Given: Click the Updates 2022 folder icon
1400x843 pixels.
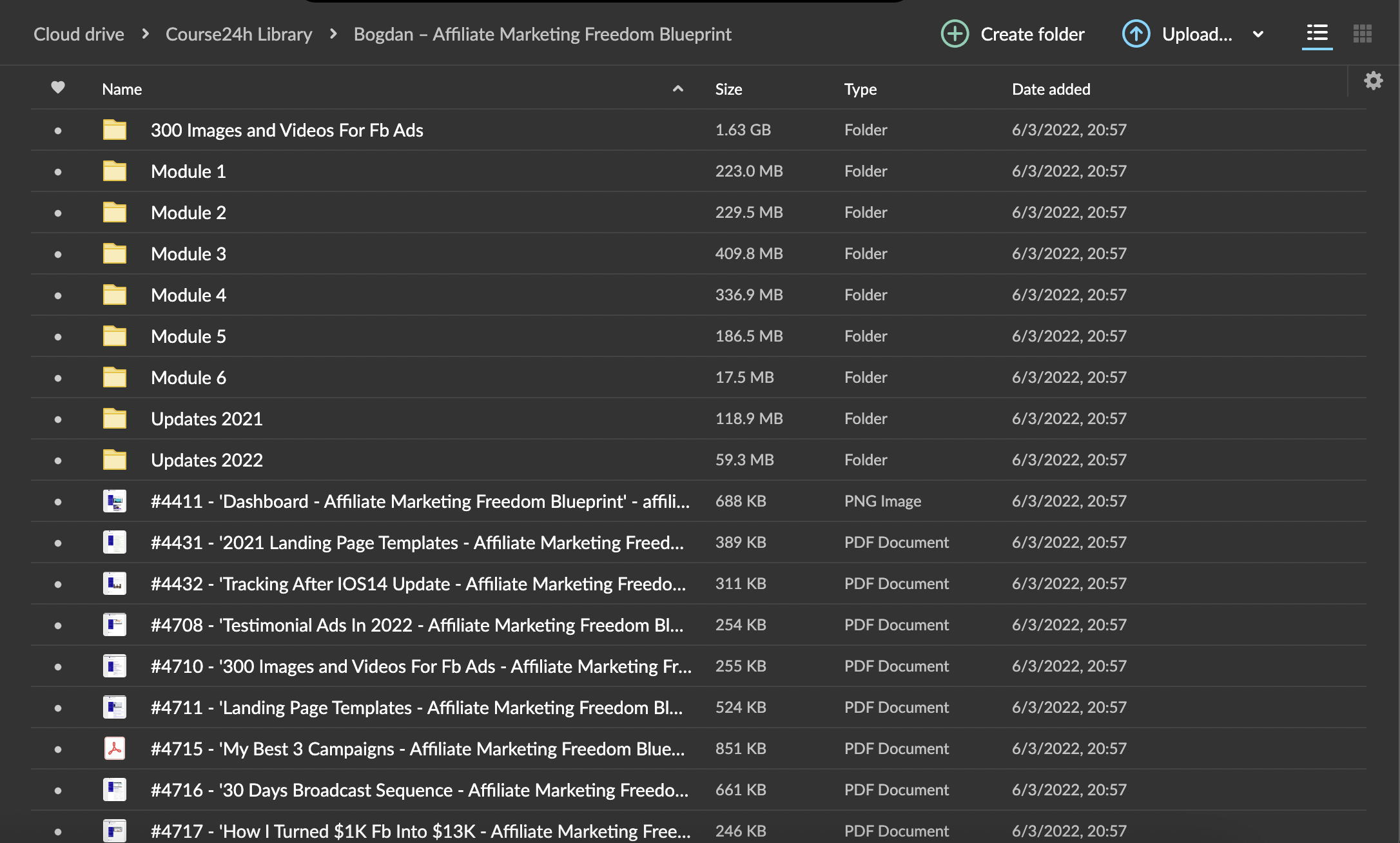Looking at the screenshot, I should (x=115, y=460).
